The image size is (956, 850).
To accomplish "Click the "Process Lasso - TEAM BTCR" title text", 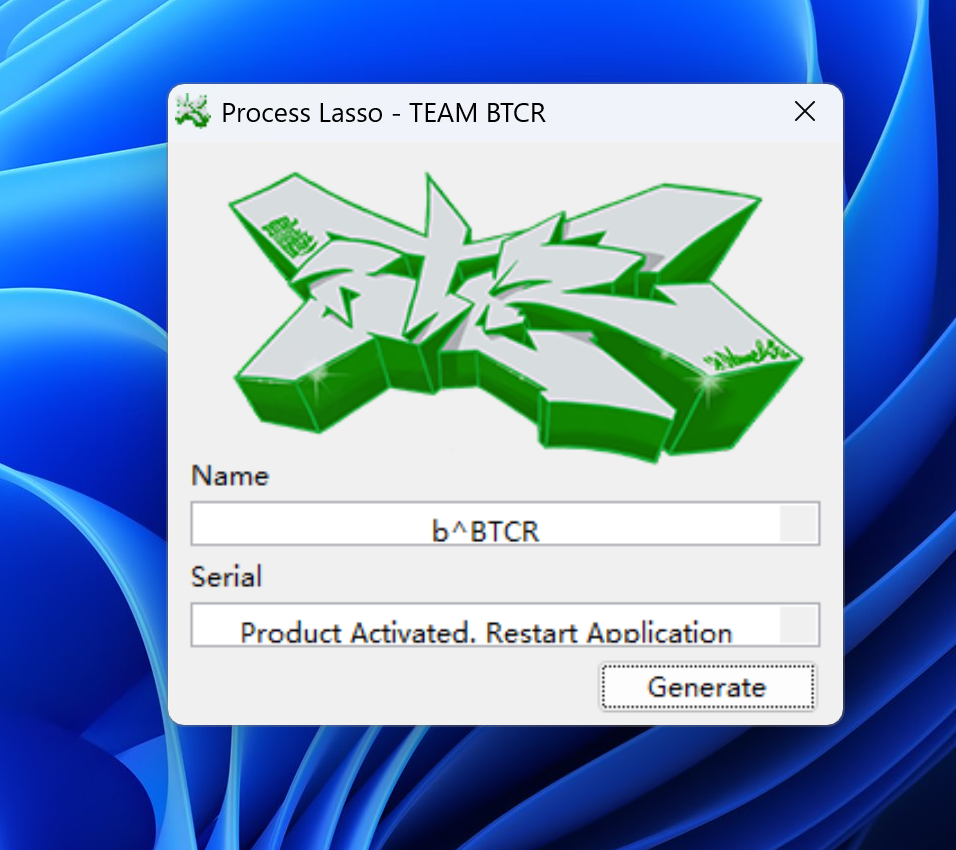I will point(383,113).
